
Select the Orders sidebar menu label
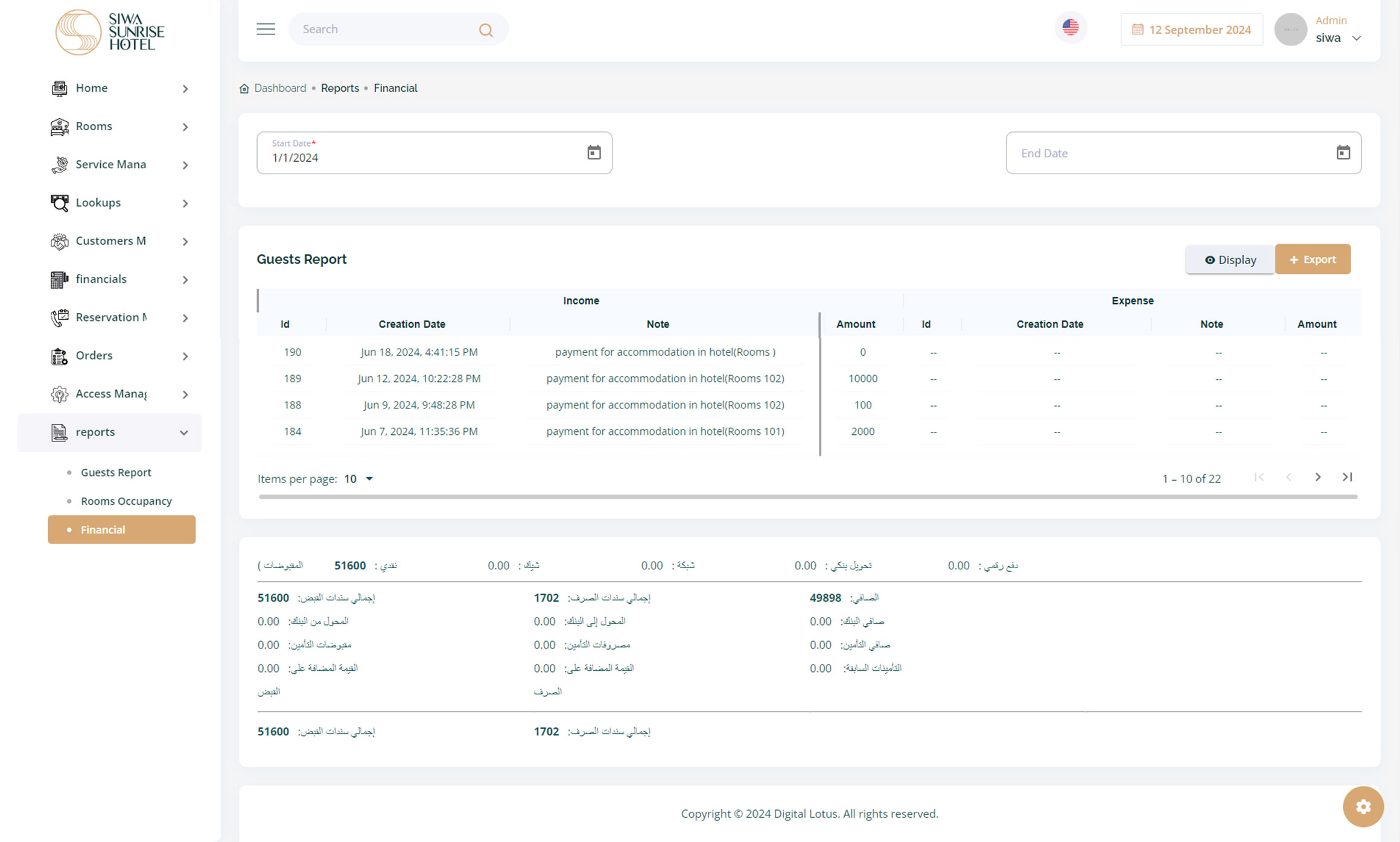point(94,355)
